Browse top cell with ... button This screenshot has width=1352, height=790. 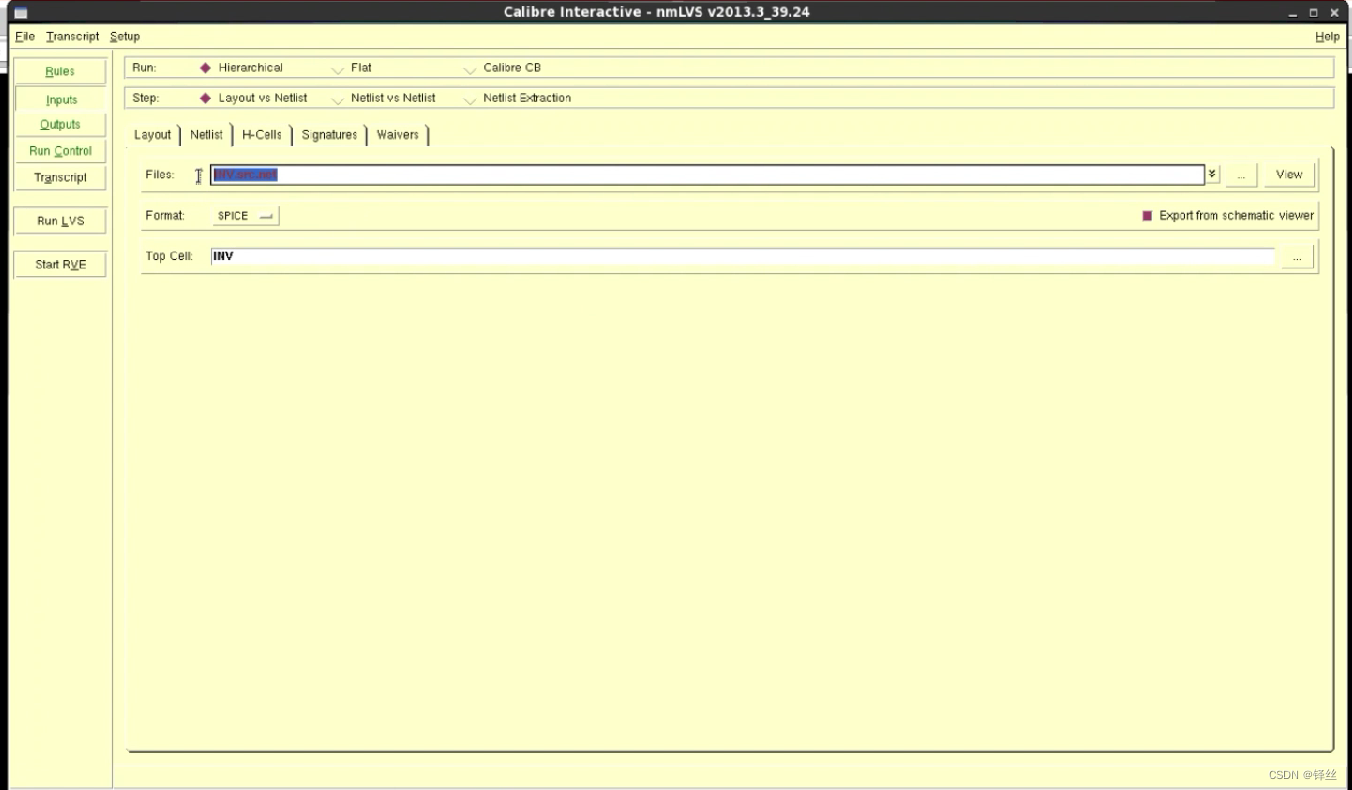[1297, 257]
